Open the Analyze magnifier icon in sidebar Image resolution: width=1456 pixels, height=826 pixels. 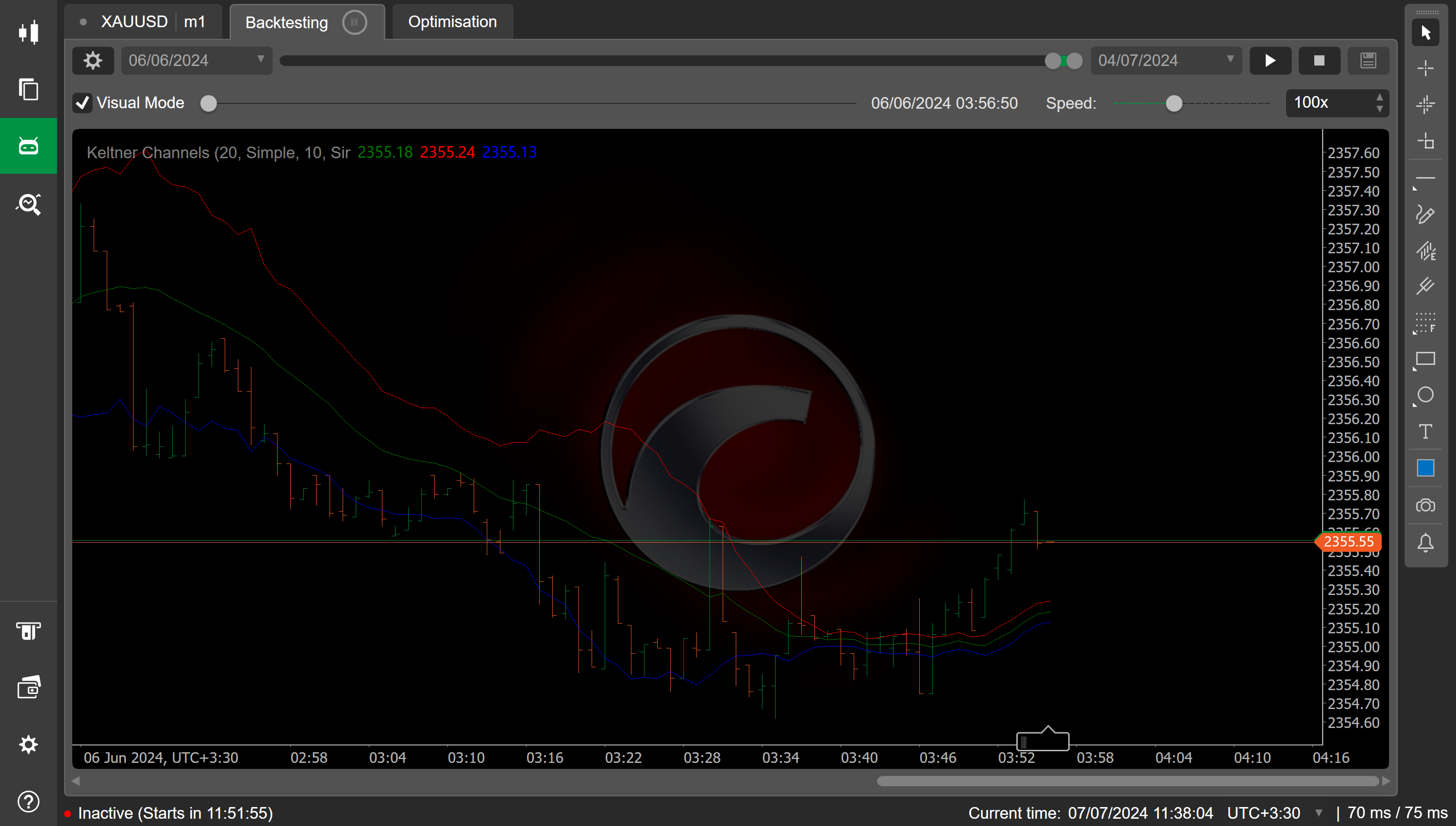28,204
